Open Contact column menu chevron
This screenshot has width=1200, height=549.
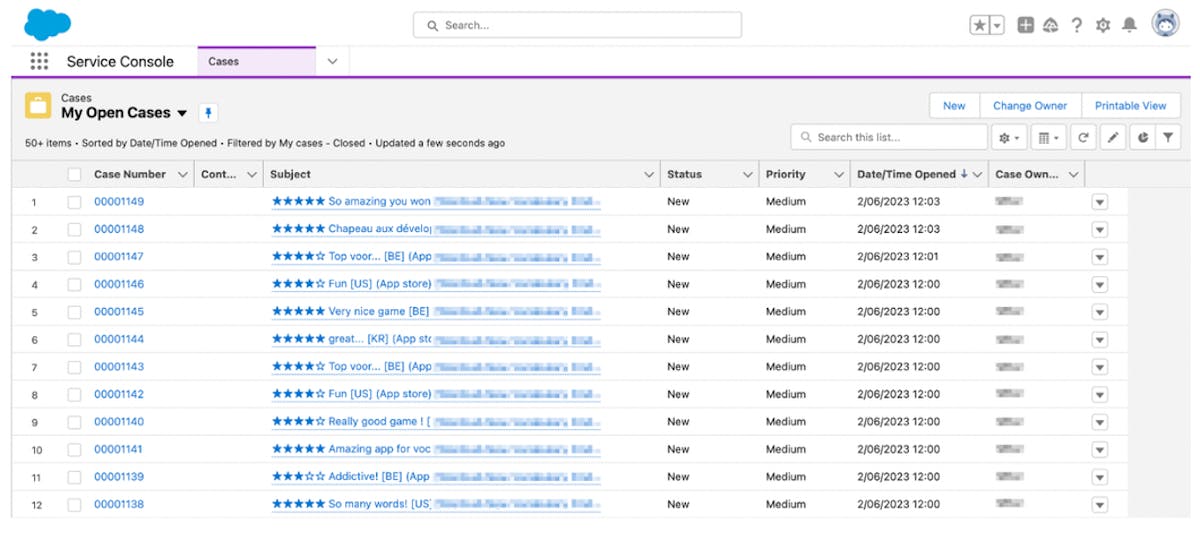[251, 174]
